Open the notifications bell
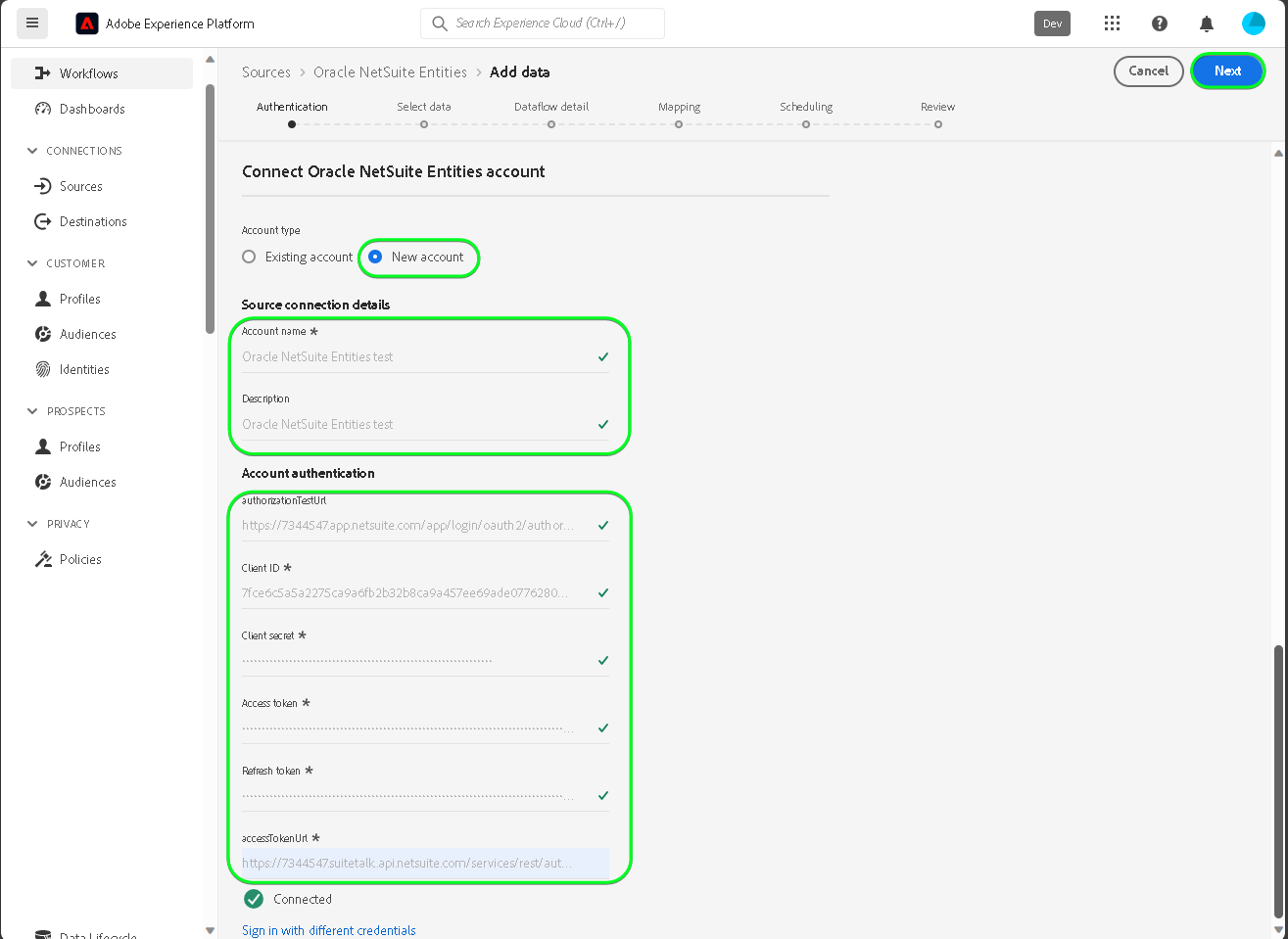This screenshot has height=939, width=1288. (x=1207, y=23)
